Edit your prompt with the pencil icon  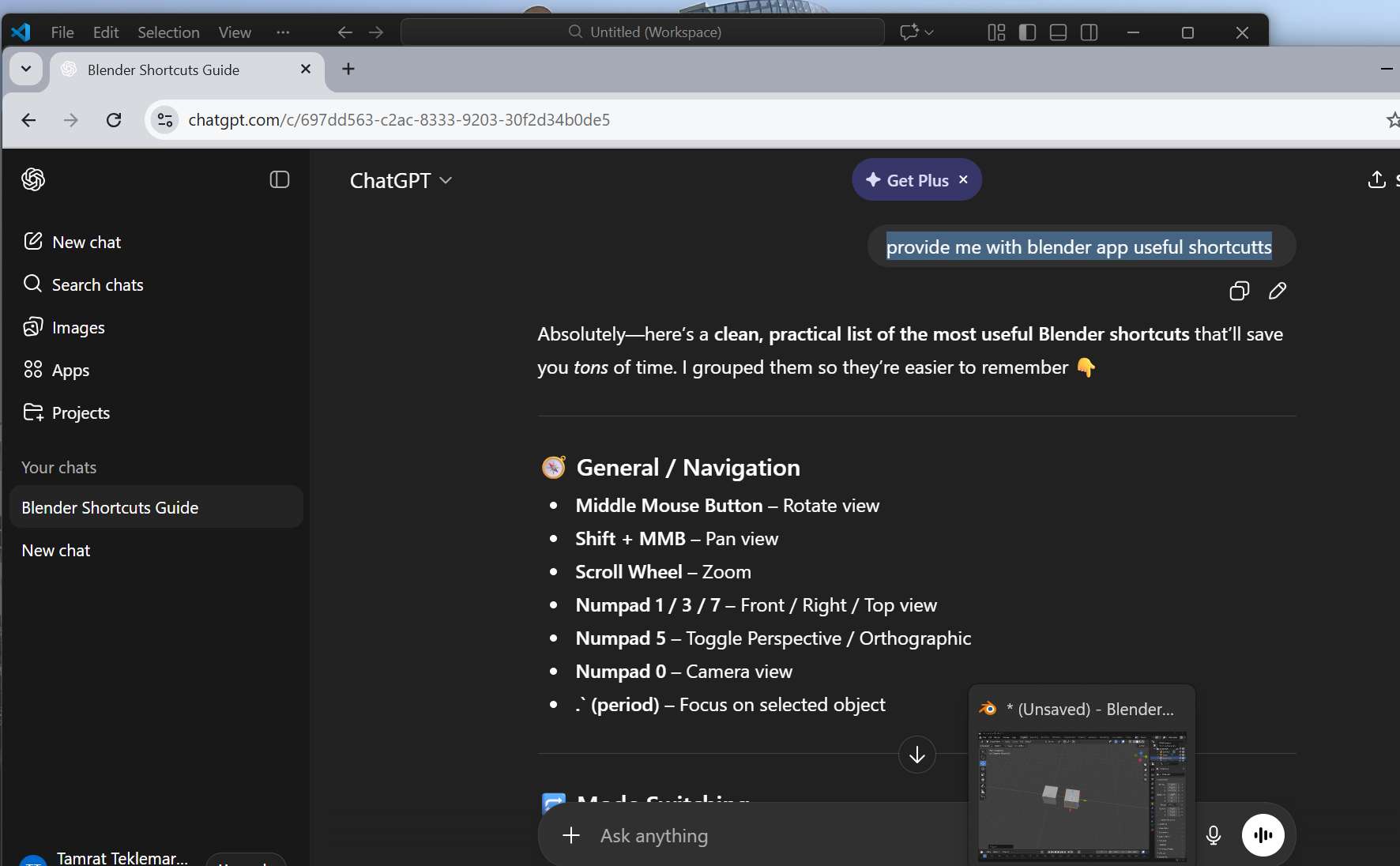(1278, 292)
